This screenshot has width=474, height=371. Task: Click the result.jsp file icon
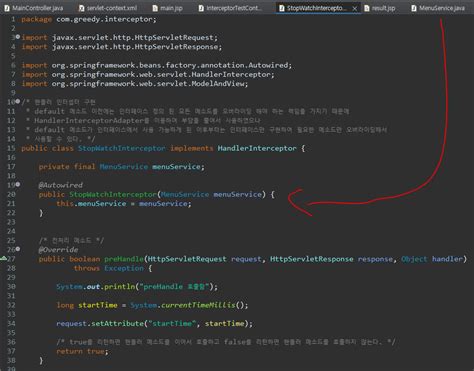point(367,8)
